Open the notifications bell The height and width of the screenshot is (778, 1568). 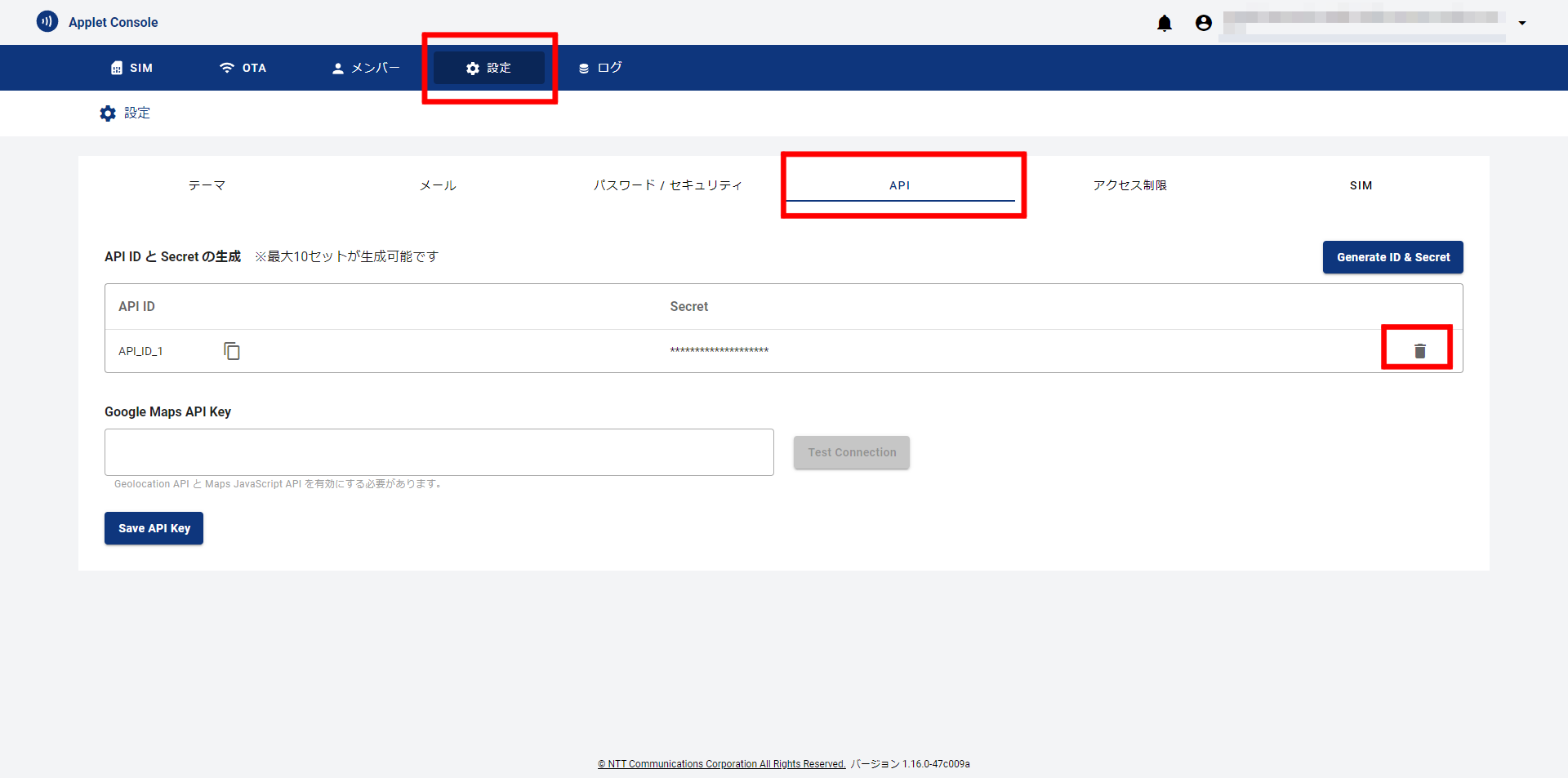click(1165, 23)
